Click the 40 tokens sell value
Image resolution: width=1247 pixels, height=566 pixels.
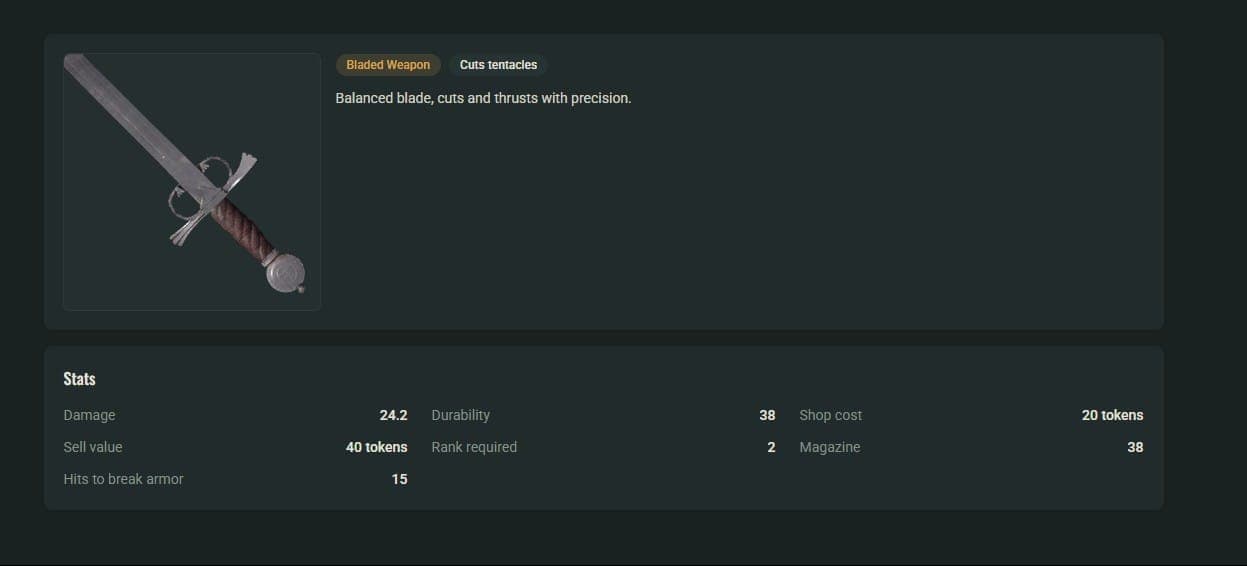376,447
